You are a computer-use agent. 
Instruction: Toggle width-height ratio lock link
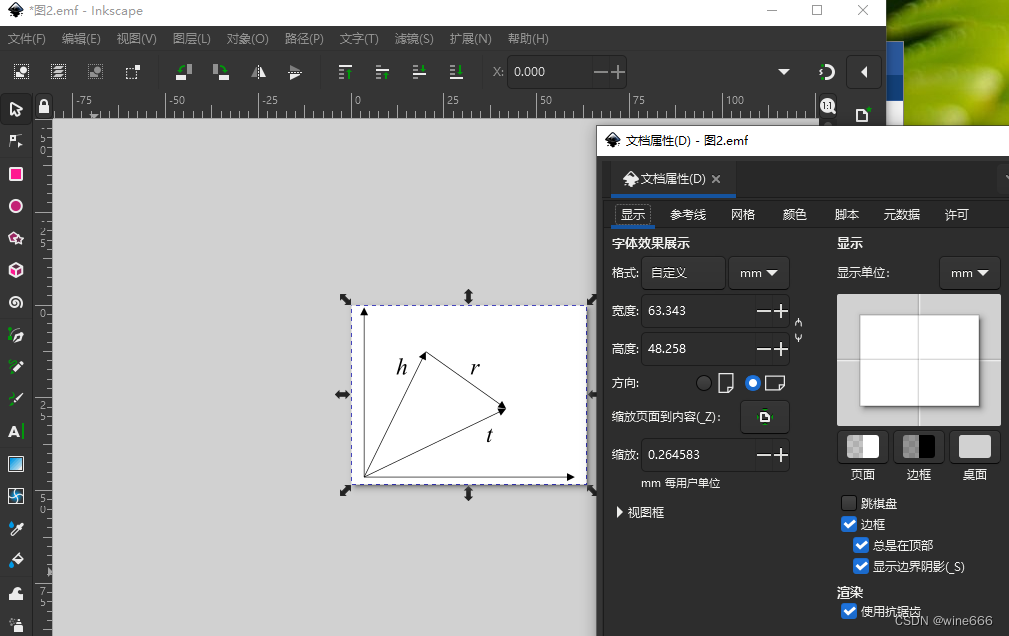[799, 330]
